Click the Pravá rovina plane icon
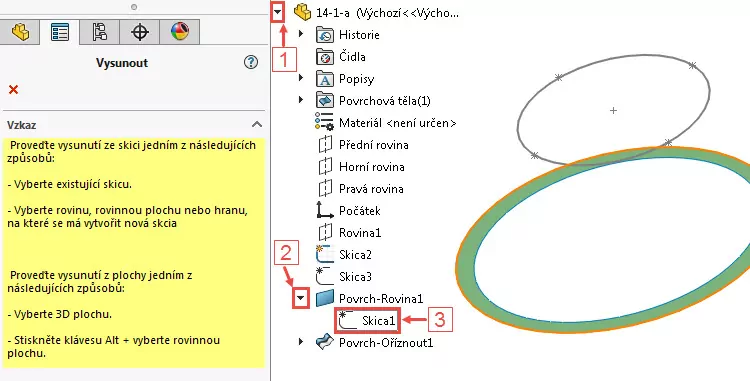Screen dimensions: 750x381 pos(325,188)
